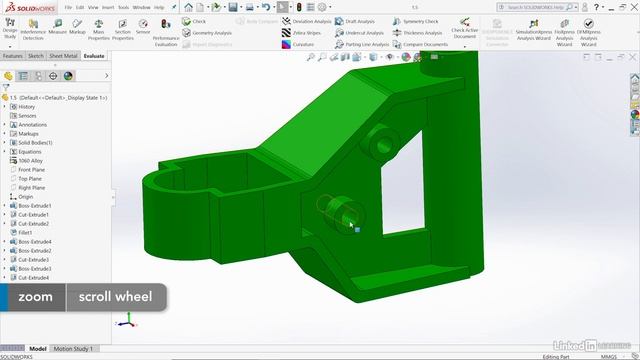Viewport: 640px width, 360px height.
Task: Expand the History tree node
Action: coord(4,107)
